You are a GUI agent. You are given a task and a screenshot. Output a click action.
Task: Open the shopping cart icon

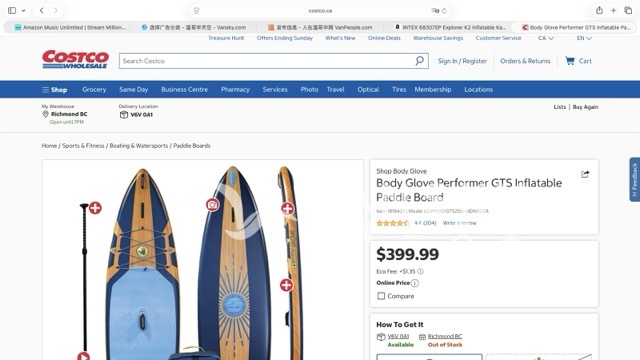[x=569, y=61]
